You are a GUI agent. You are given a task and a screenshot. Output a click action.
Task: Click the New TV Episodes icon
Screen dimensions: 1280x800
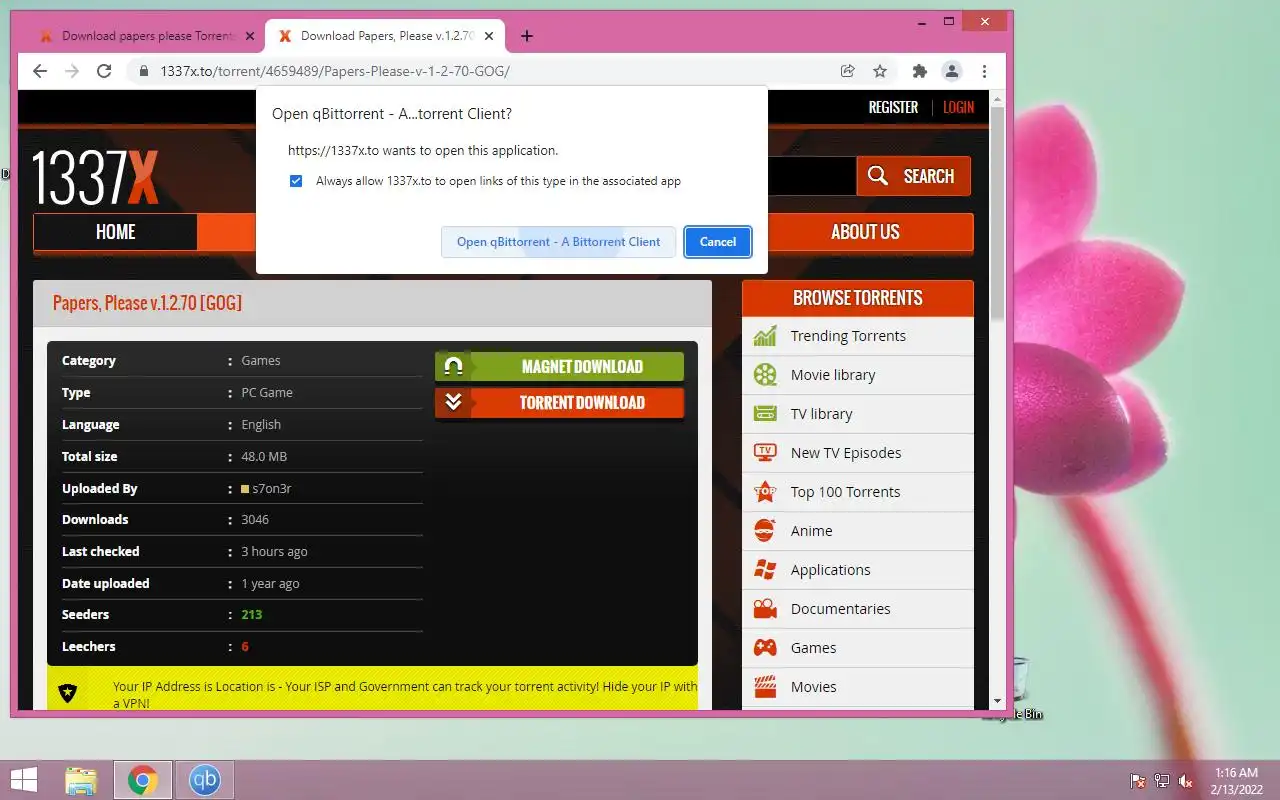pos(765,453)
